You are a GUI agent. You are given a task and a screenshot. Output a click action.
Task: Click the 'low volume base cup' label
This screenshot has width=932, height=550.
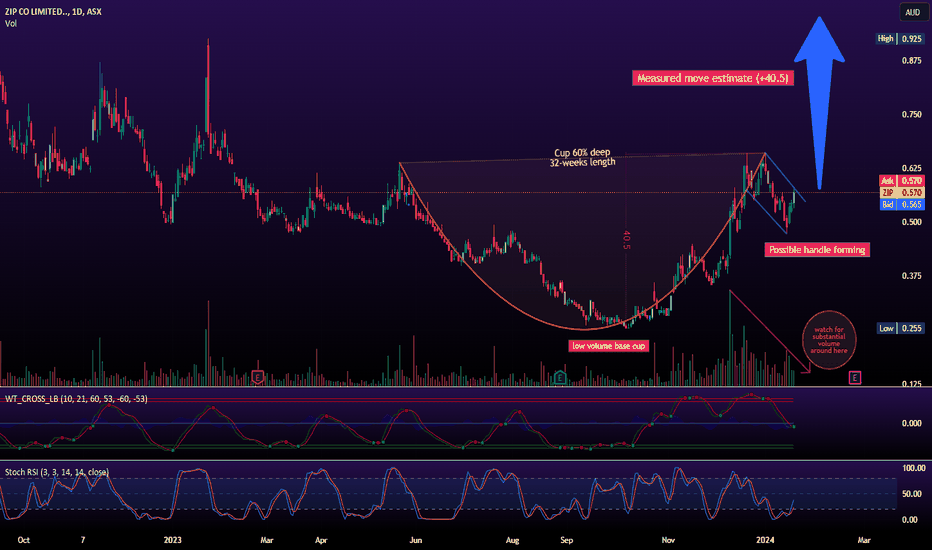coord(608,346)
